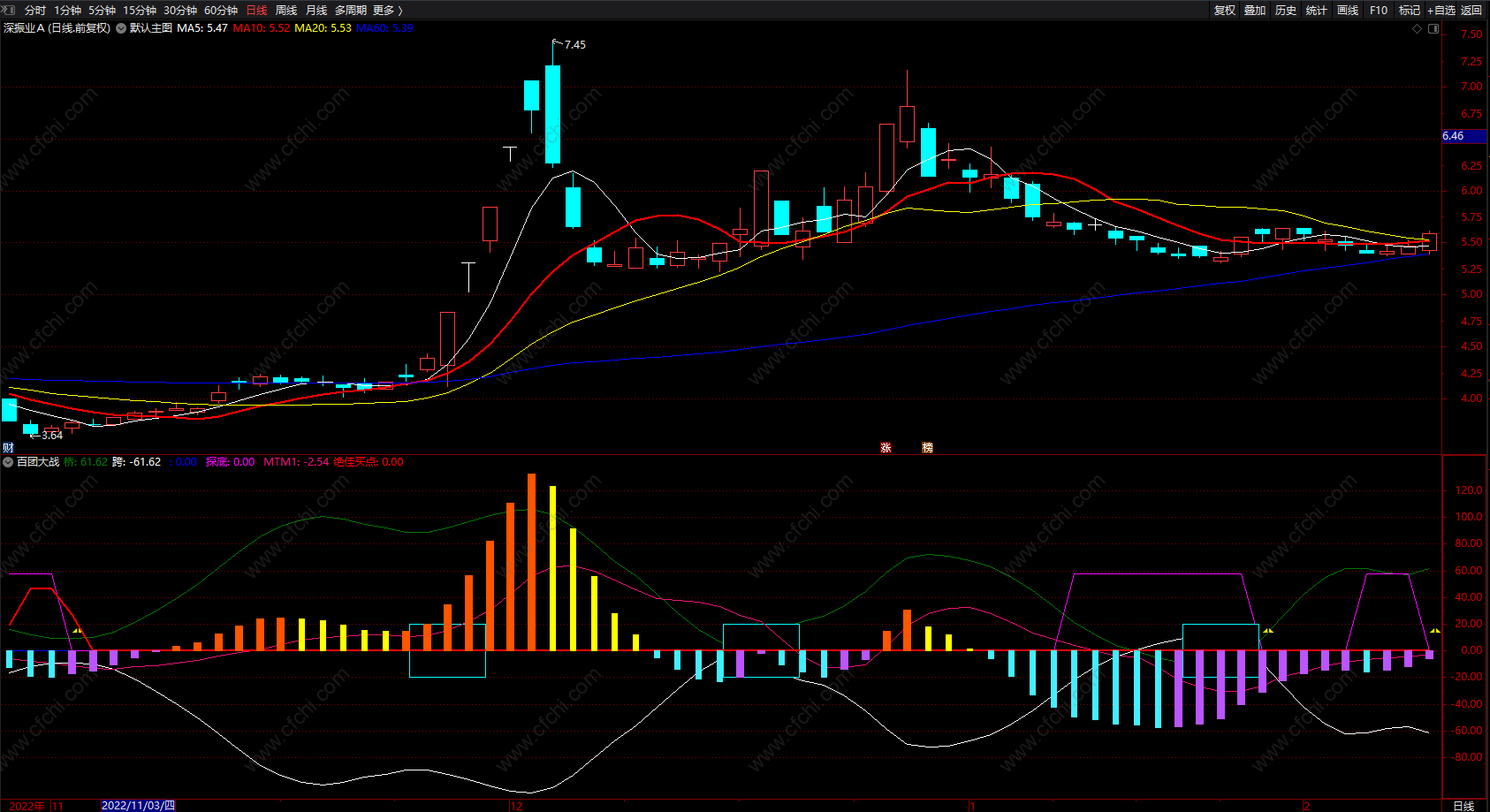Click the 返回 back button
This screenshot has width=1490, height=812.
[1471, 11]
